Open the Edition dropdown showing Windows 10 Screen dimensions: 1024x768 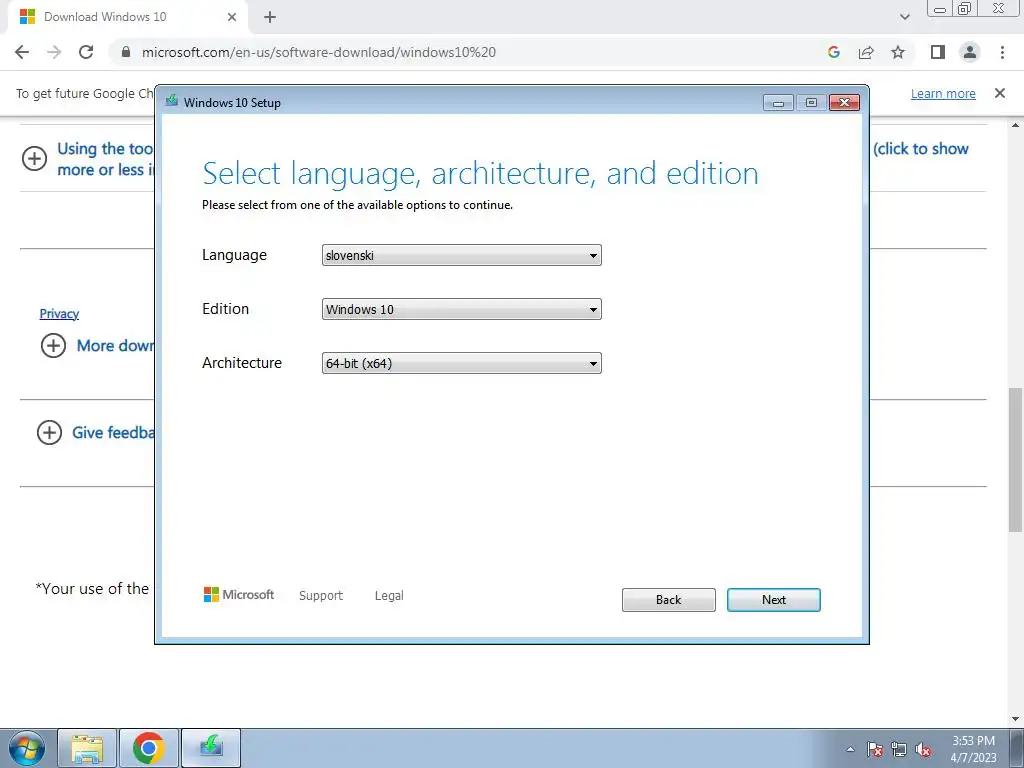[462, 310]
